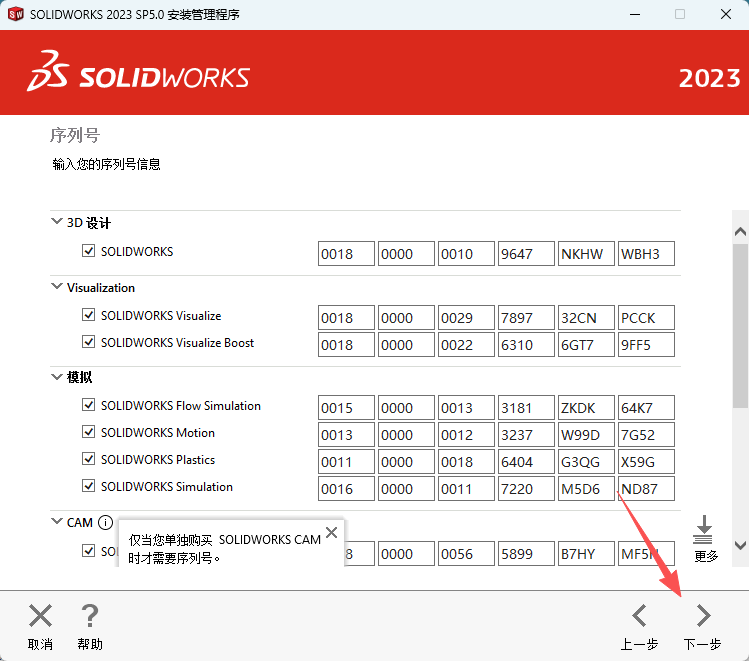The height and width of the screenshot is (661, 749).
Task: Click SOLIDWORKS serial field containing 0018
Action: coord(346,254)
